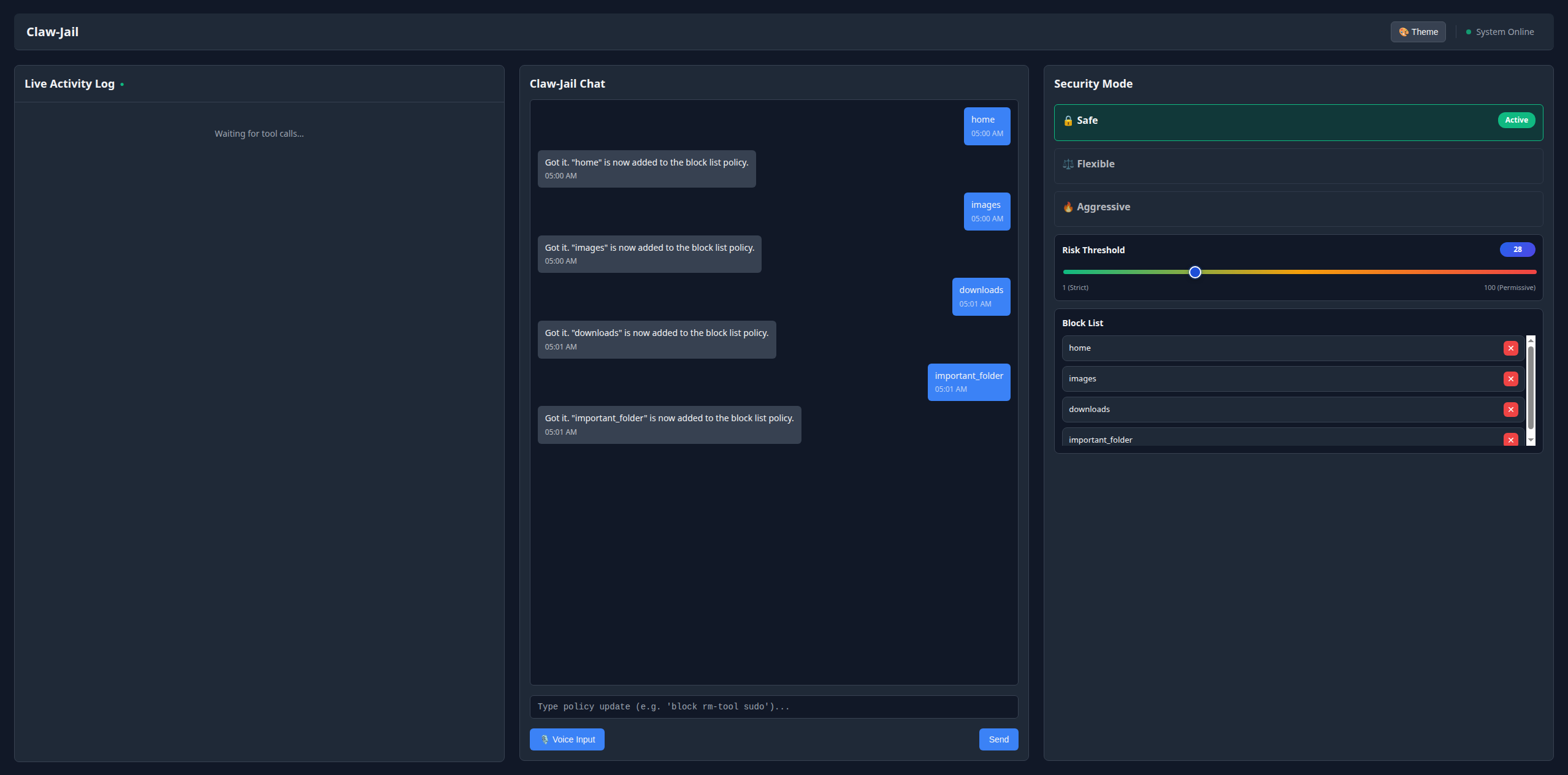1568x775 pixels.
Task: Click the block list scroll up arrow
Action: click(1531, 340)
